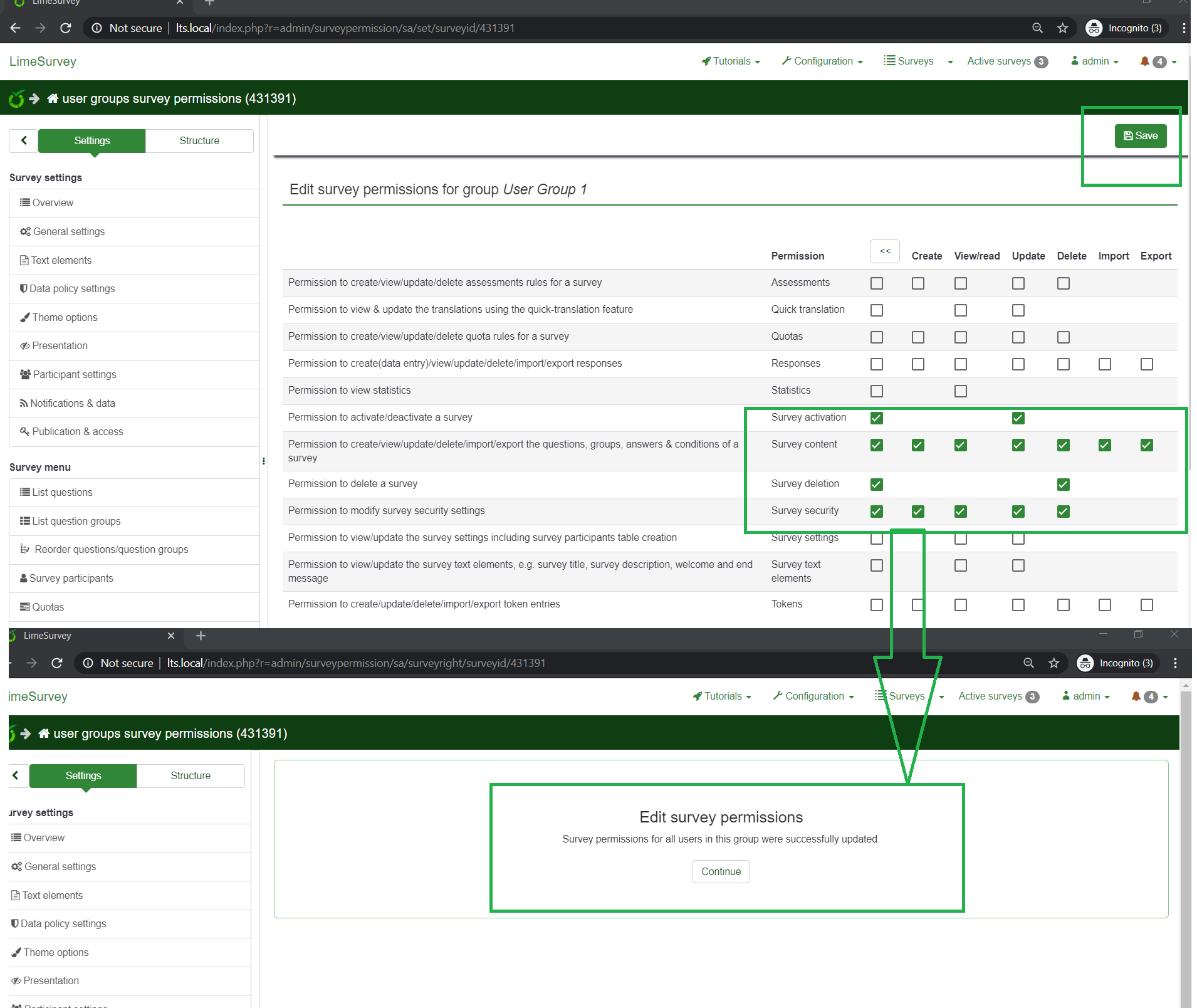Expand the admin user dropdown
This screenshot has height=1008, width=1197.
(x=1095, y=61)
